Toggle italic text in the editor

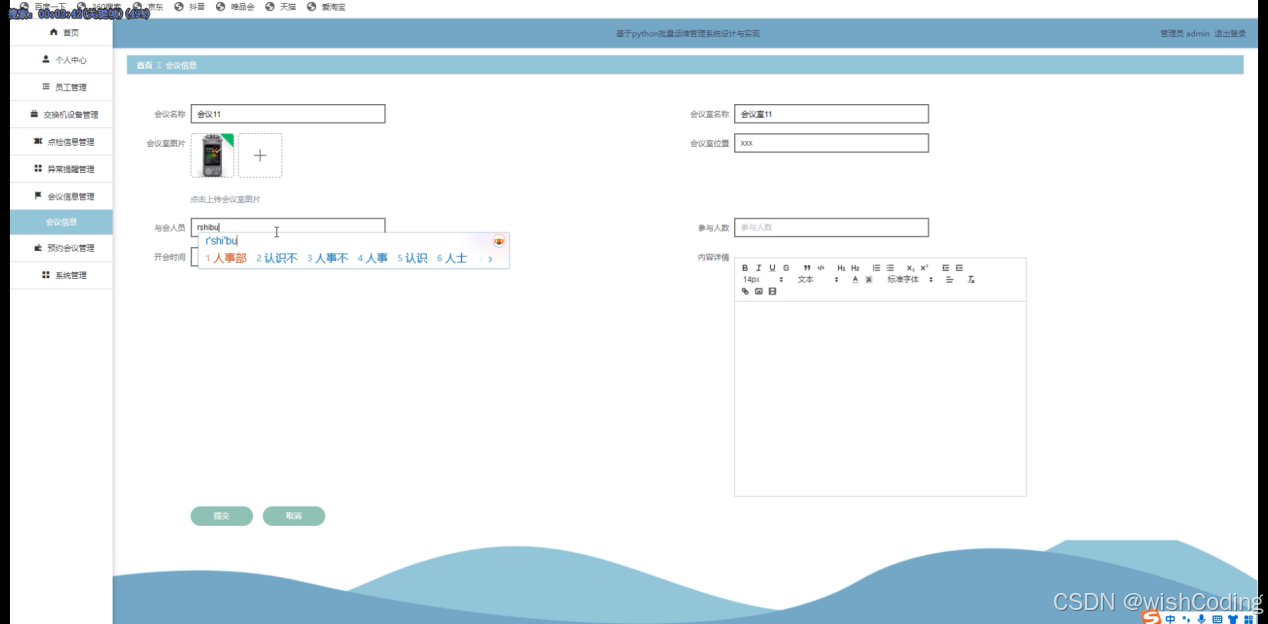[758, 268]
